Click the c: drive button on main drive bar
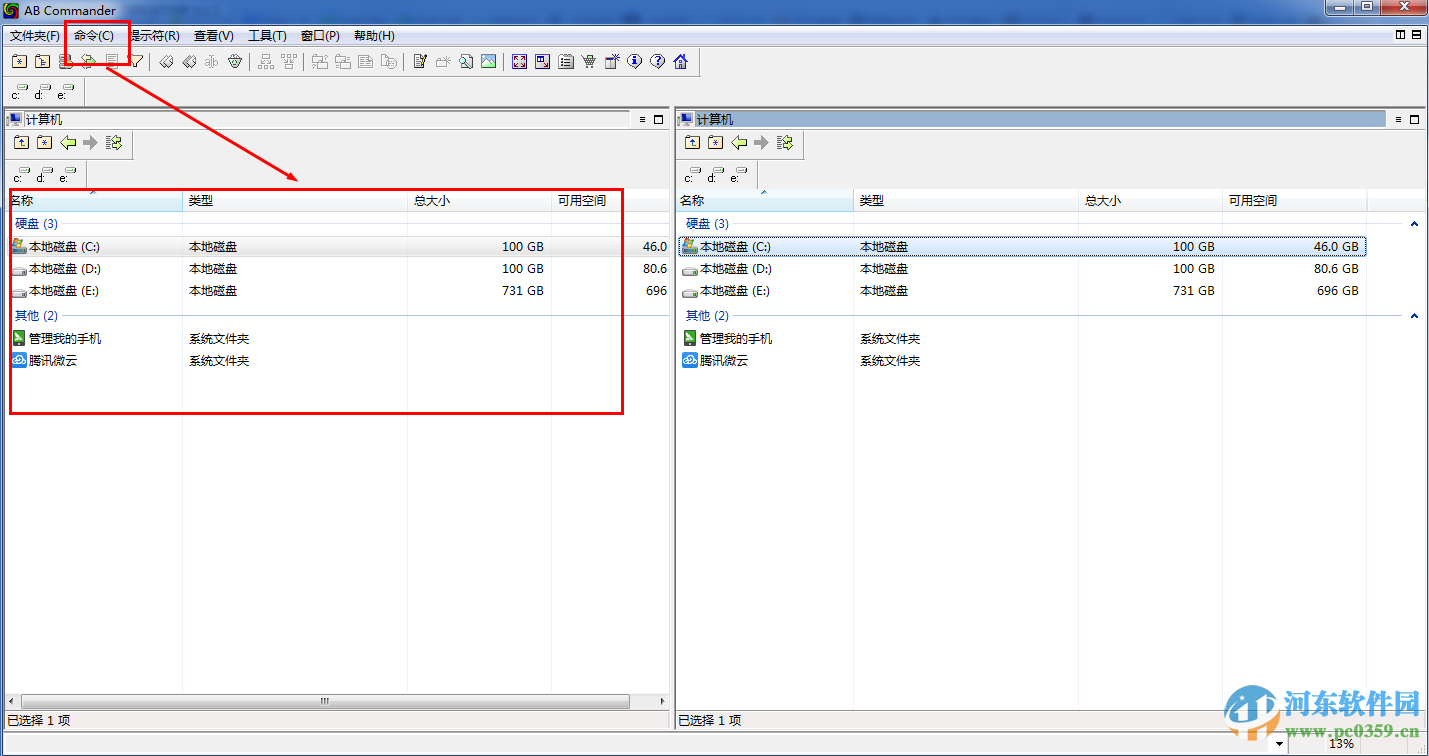 20,93
